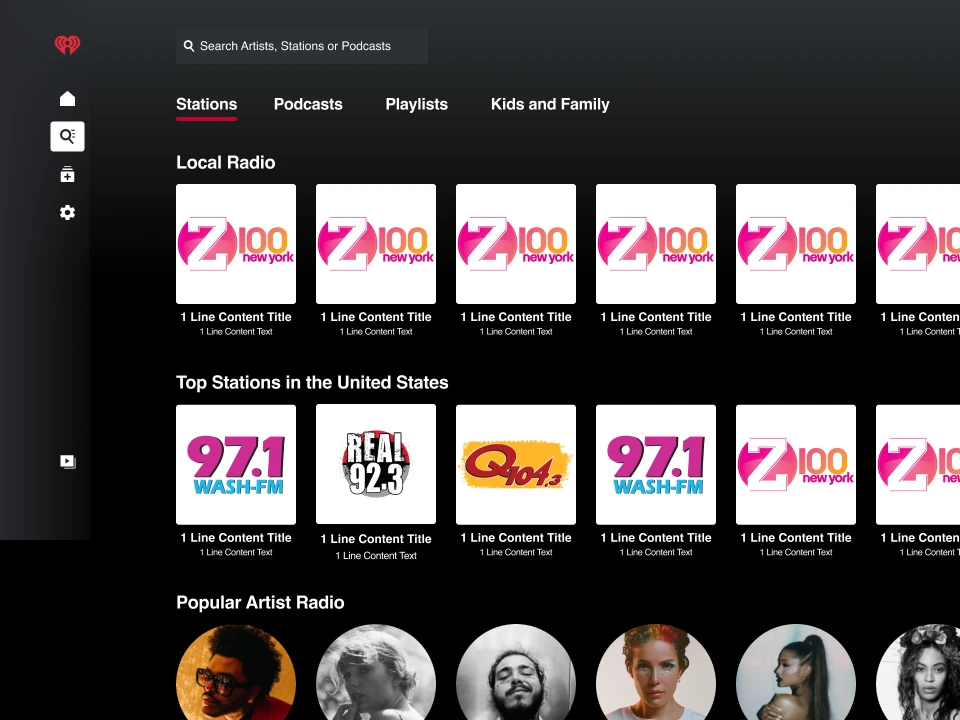Image resolution: width=960 pixels, height=720 pixels.
Task: Switch to the Stations tab
Action: click(x=206, y=104)
